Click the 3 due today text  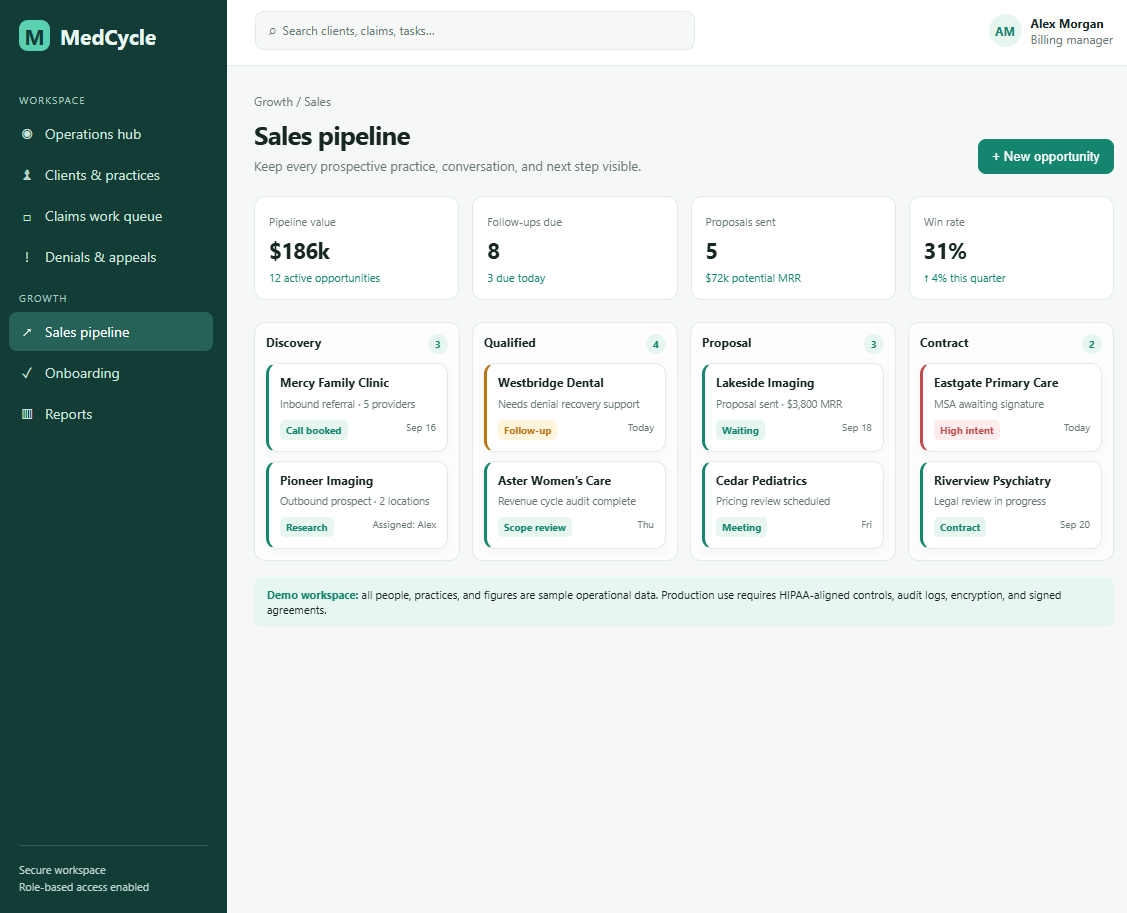[x=516, y=278]
